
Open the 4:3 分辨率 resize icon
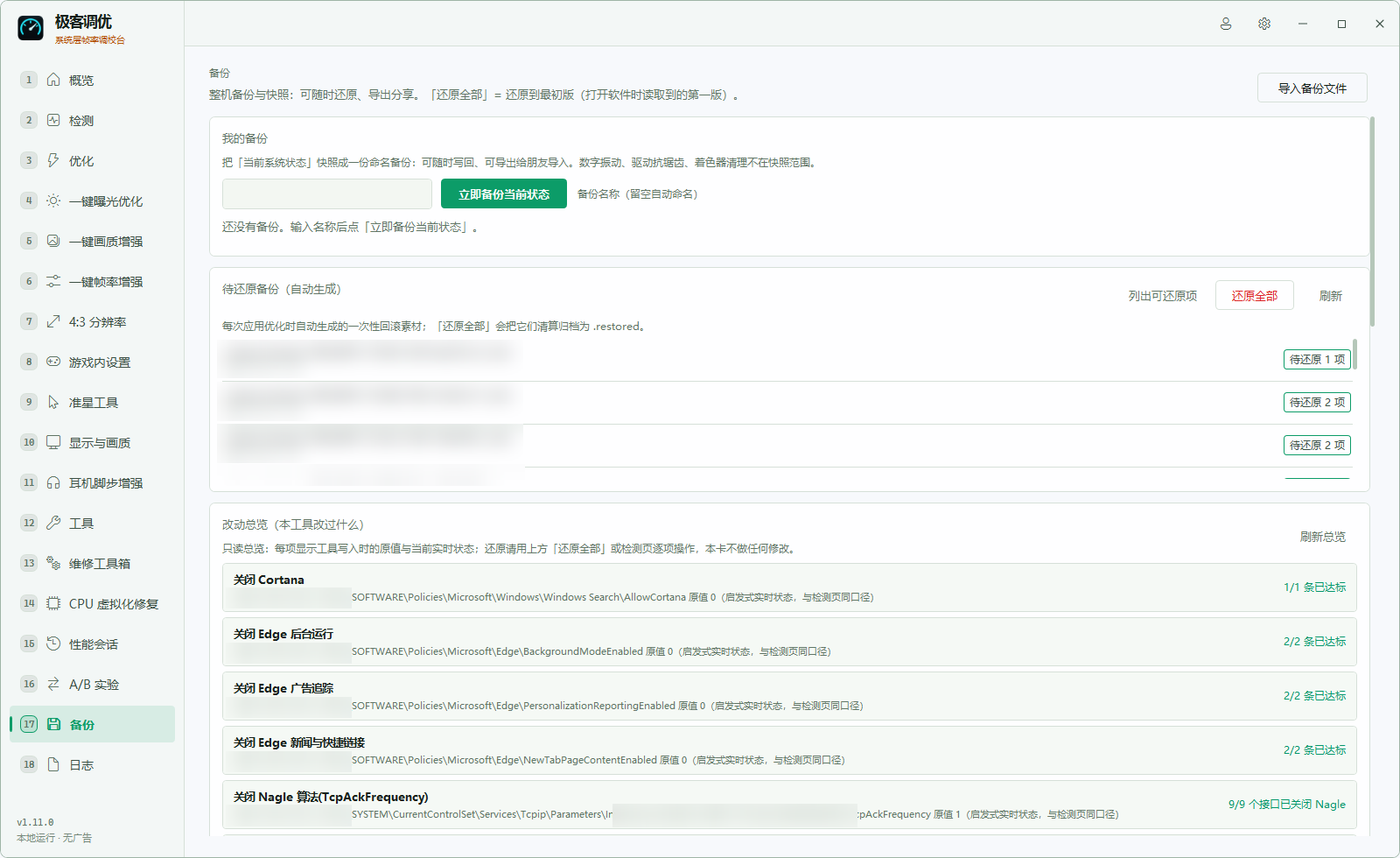pos(53,321)
